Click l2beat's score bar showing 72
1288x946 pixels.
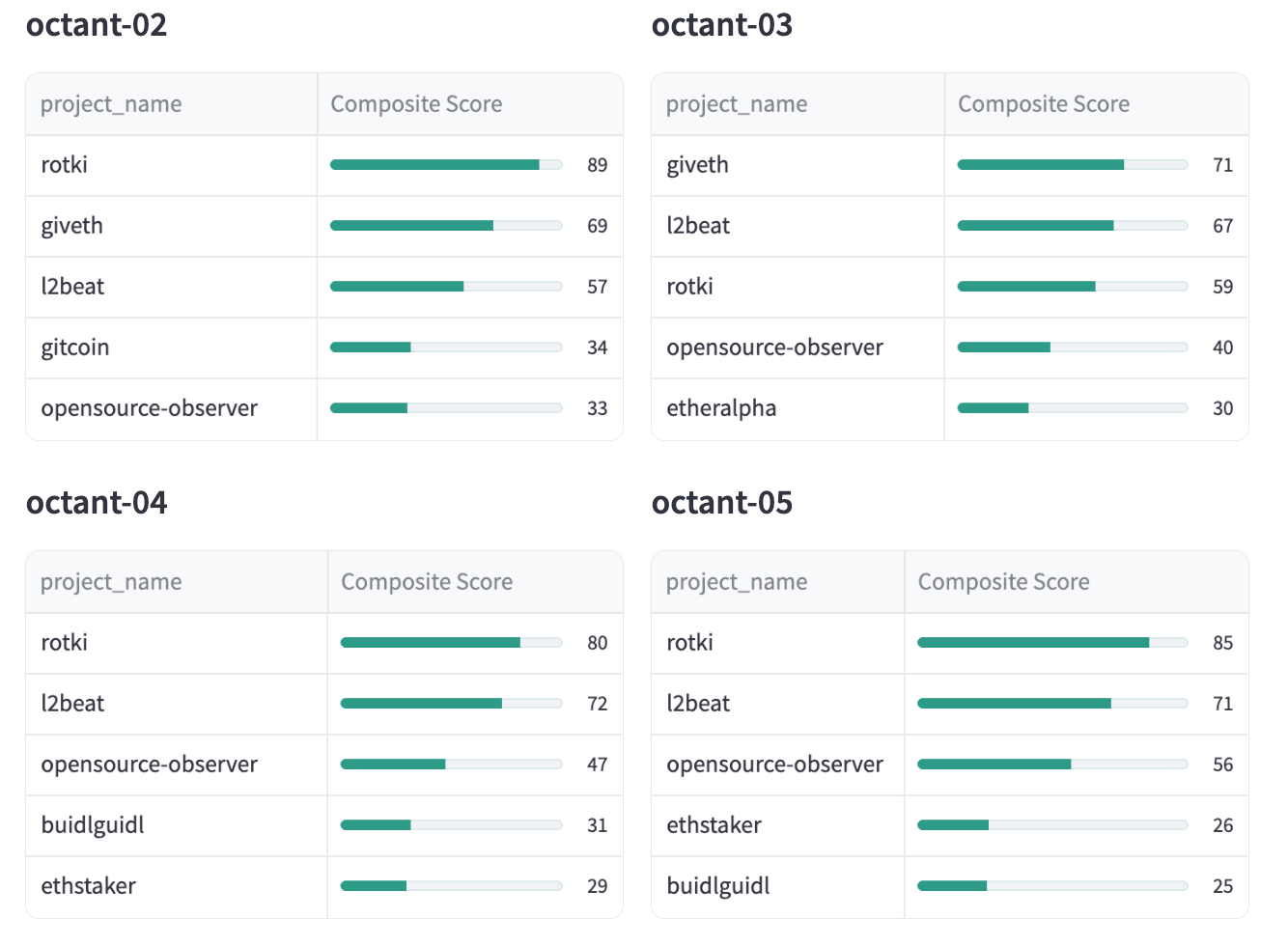451,704
